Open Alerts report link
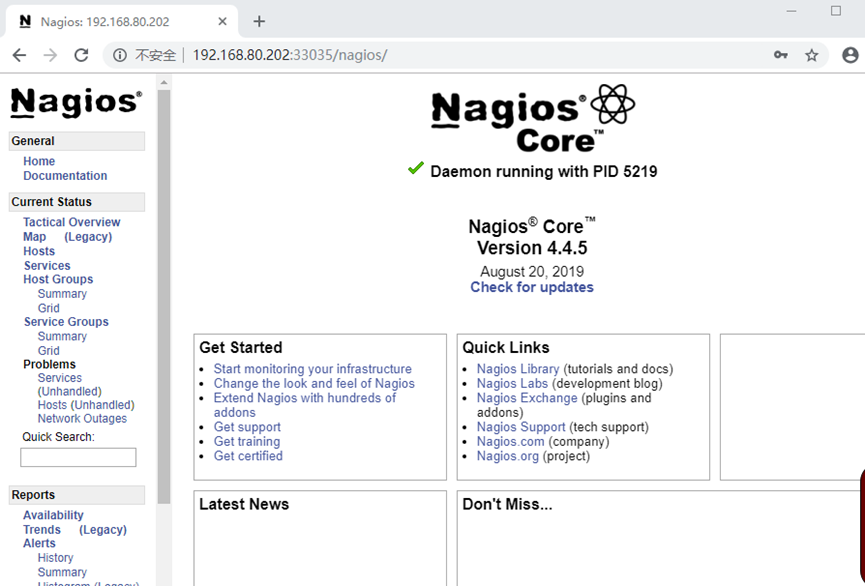Viewport: 865px width, 586px height. (x=39, y=543)
